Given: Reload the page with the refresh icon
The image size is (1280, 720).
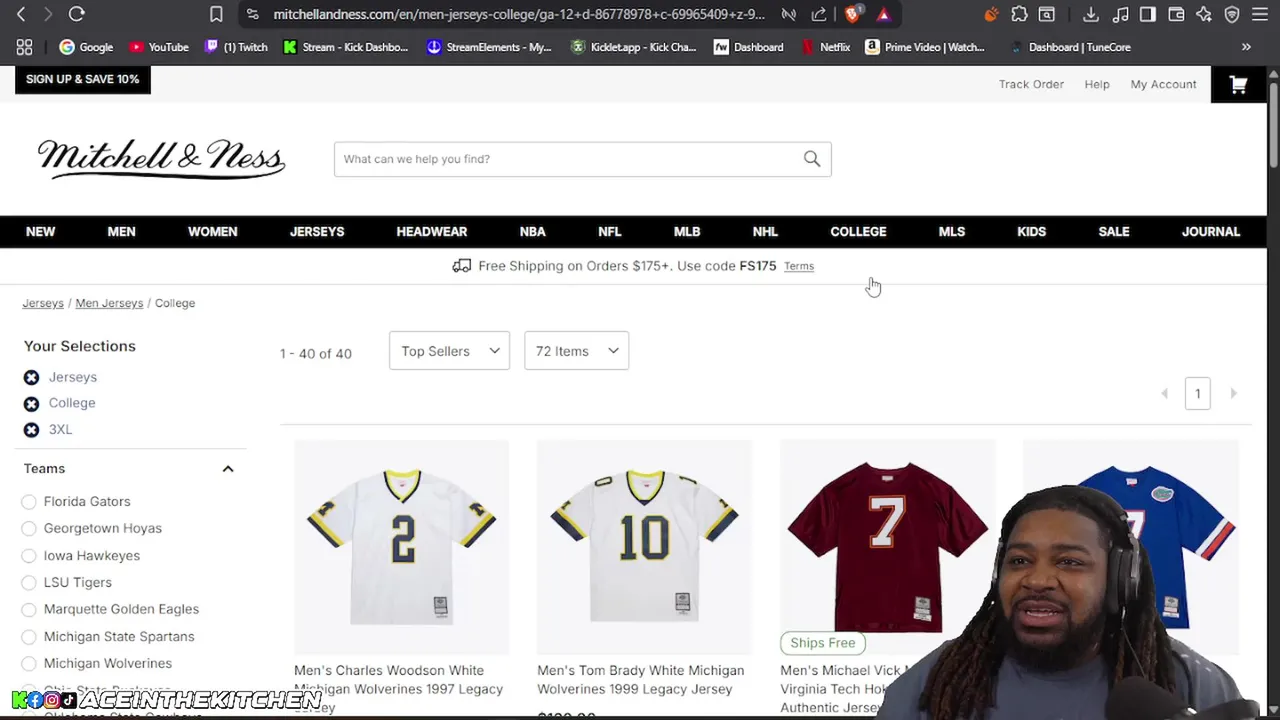Looking at the screenshot, I should pos(76,14).
